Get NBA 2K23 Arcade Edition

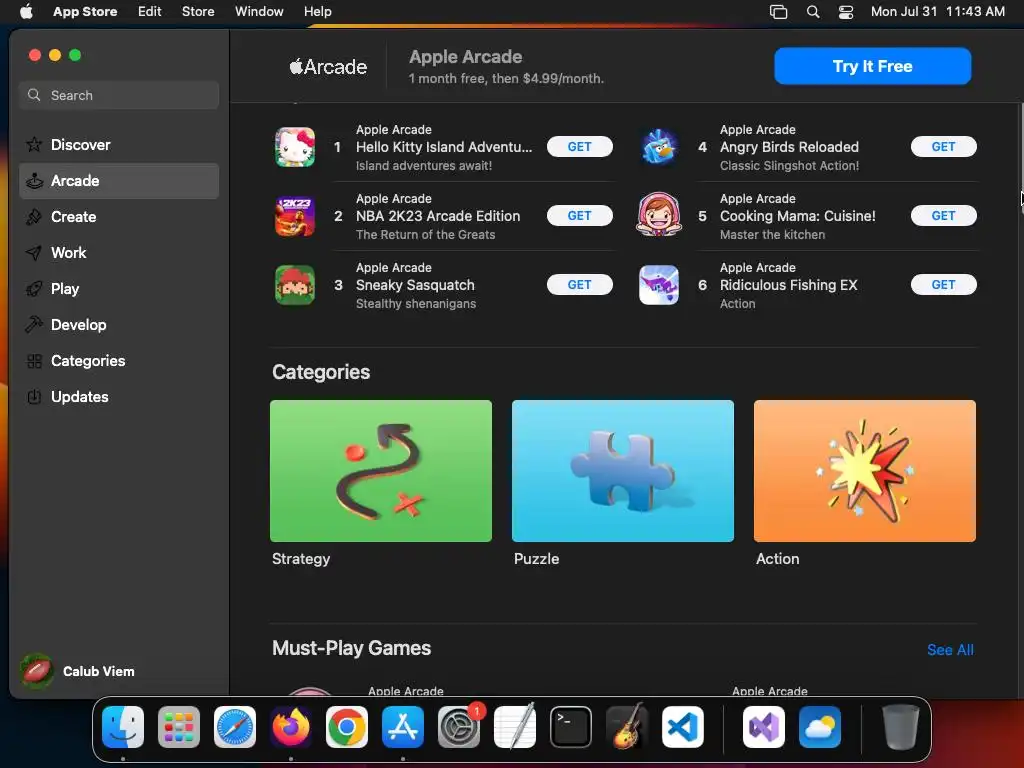pos(579,216)
